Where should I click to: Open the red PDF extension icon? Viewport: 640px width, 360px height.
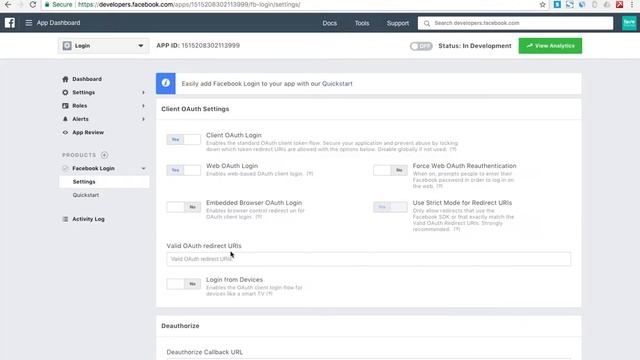[620, 4]
